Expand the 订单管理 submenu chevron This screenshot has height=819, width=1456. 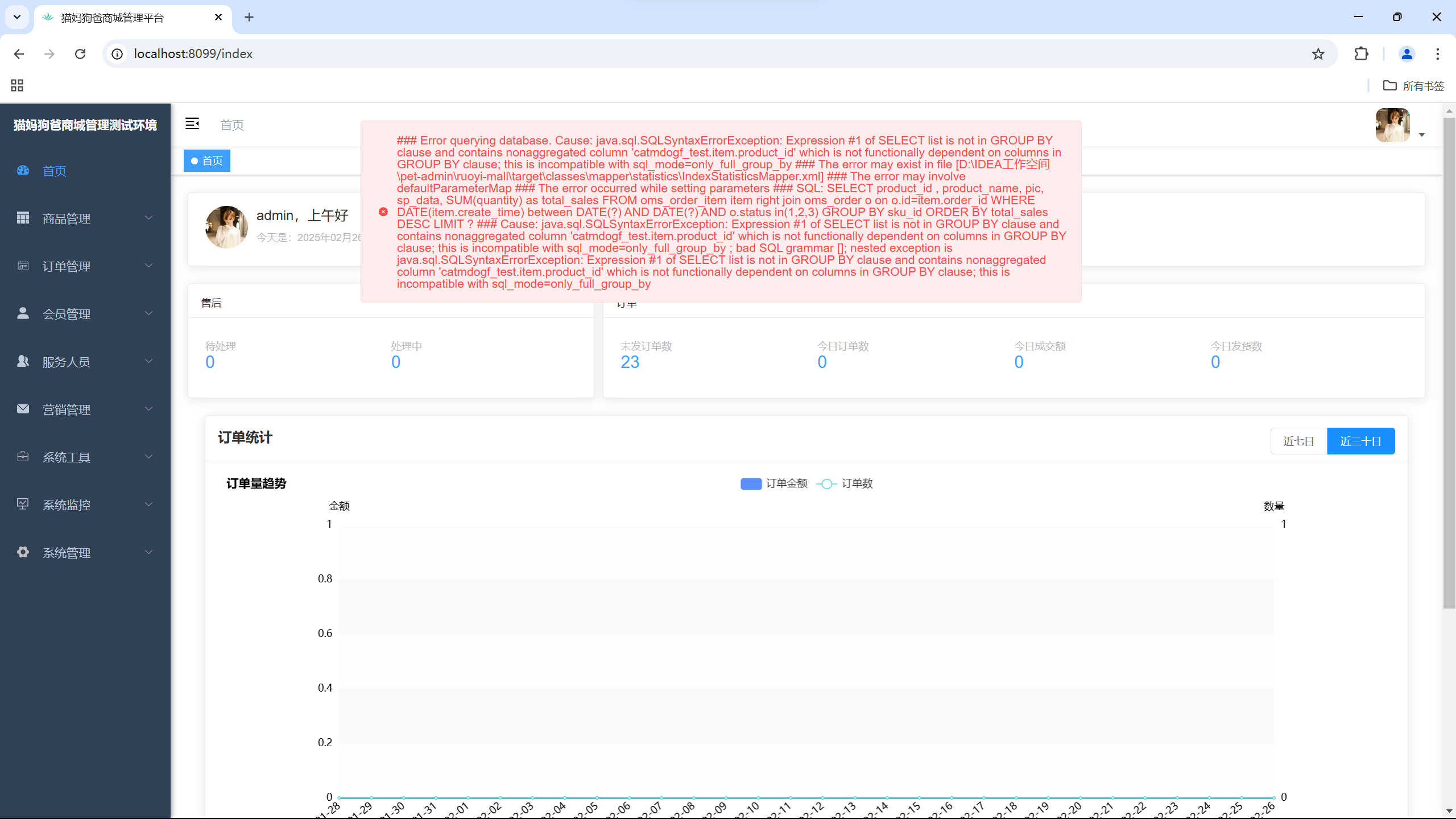coord(149,266)
